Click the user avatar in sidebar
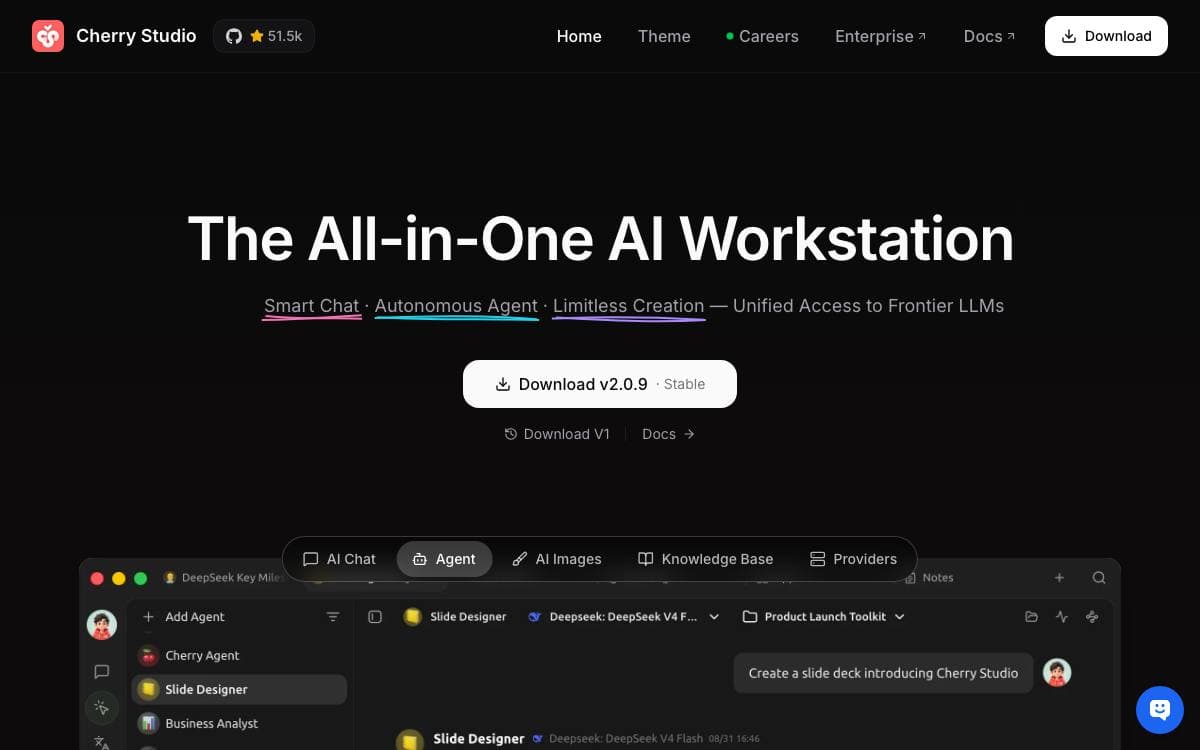This screenshot has width=1200, height=750. (102, 625)
